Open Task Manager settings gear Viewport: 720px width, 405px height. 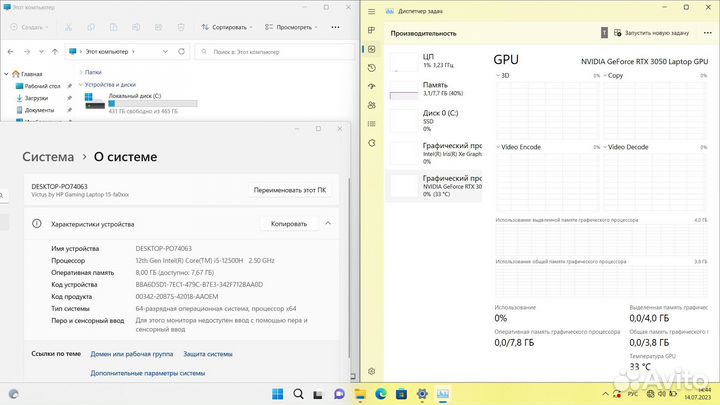tap(371, 371)
